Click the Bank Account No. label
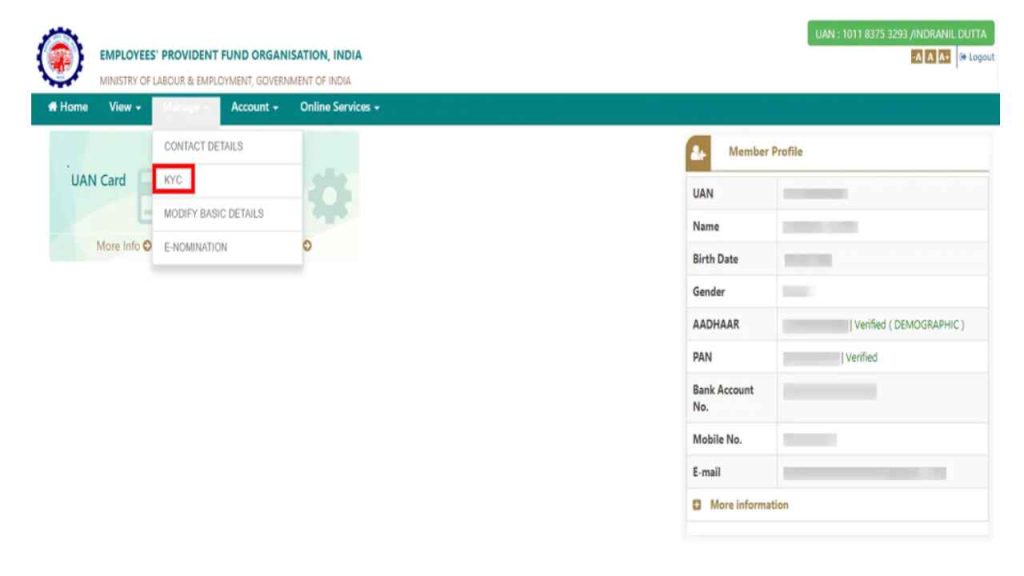This screenshot has width=1024, height=576. 723,398
